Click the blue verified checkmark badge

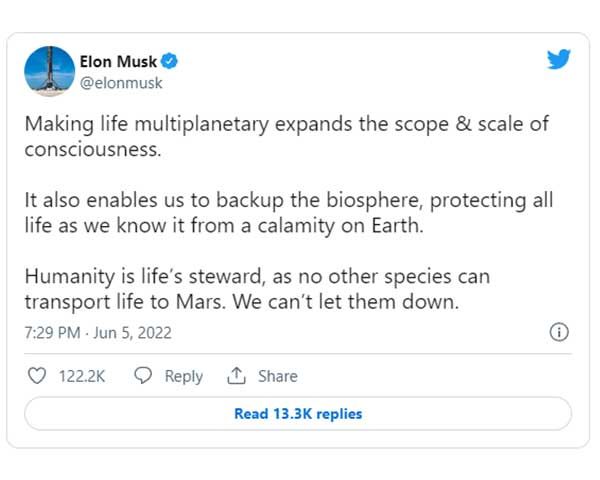[x=169, y=61]
